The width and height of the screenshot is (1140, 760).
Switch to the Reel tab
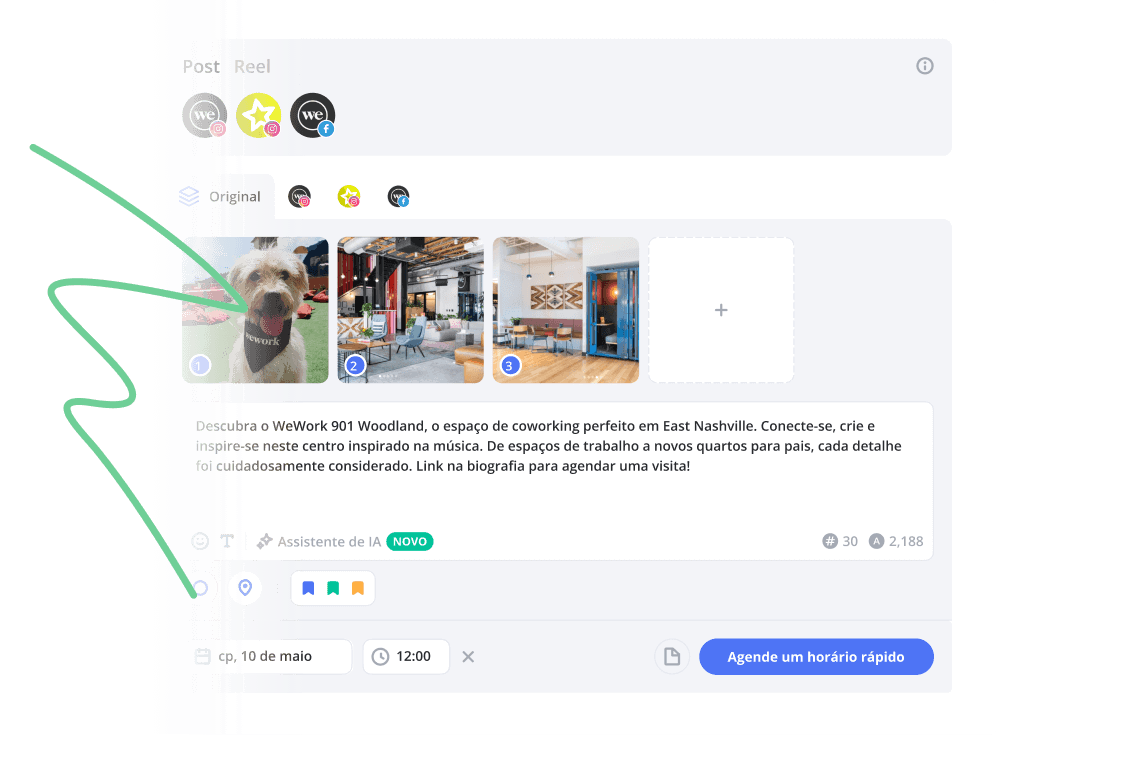point(252,66)
